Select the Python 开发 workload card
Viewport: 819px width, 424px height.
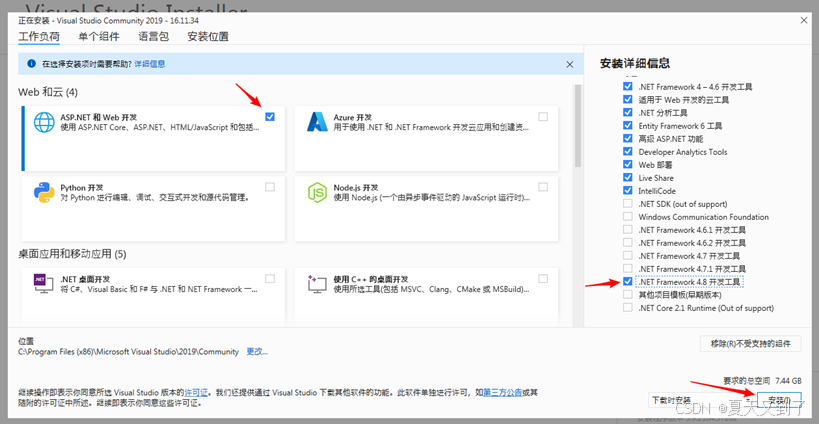point(154,209)
